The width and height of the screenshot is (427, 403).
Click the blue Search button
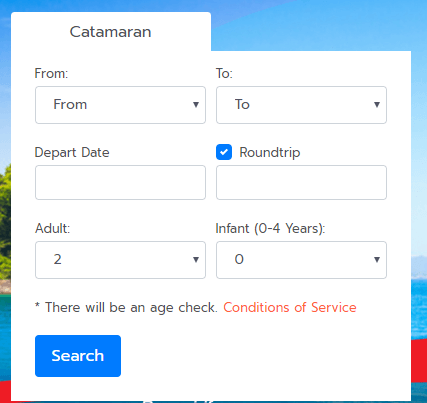[x=78, y=356]
